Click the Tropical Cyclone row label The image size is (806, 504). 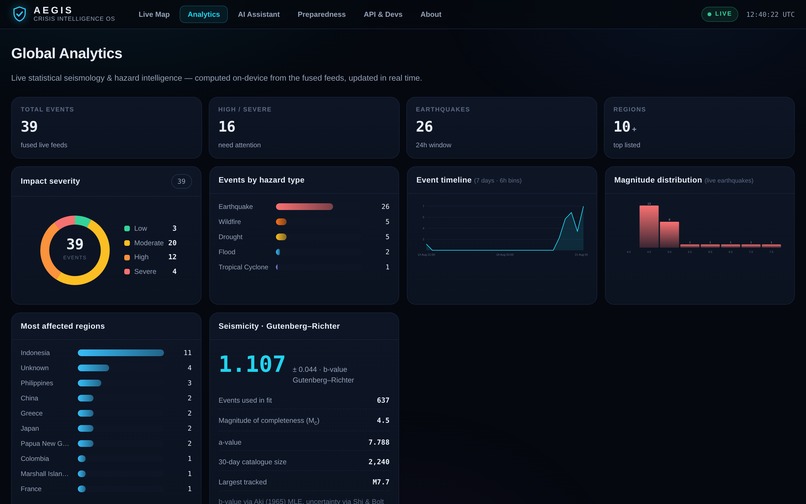pyautogui.click(x=243, y=267)
